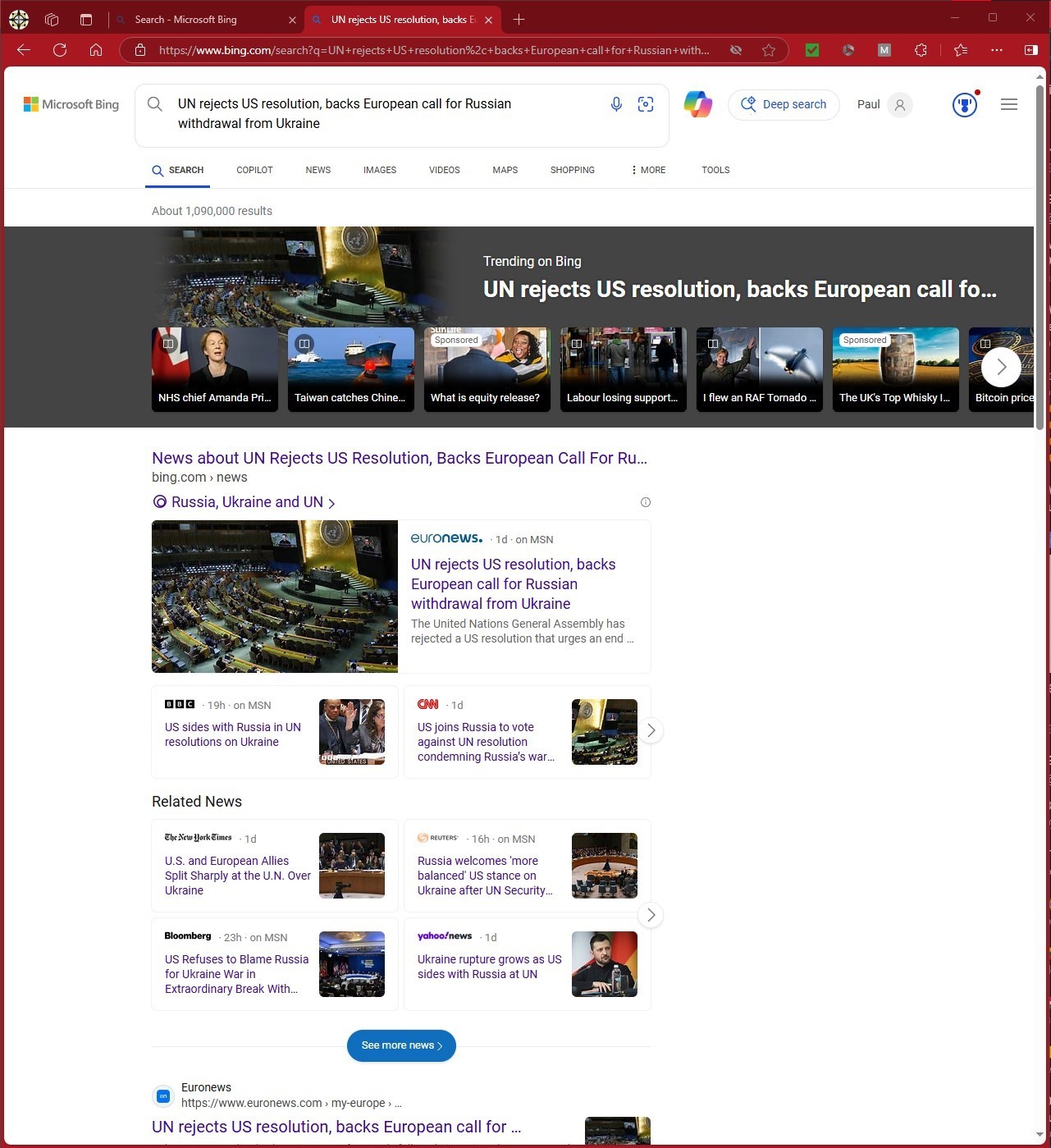Open sponsored 'What is equity release?' card
This screenshot has height=1148, width=1051.
(487, 369)
